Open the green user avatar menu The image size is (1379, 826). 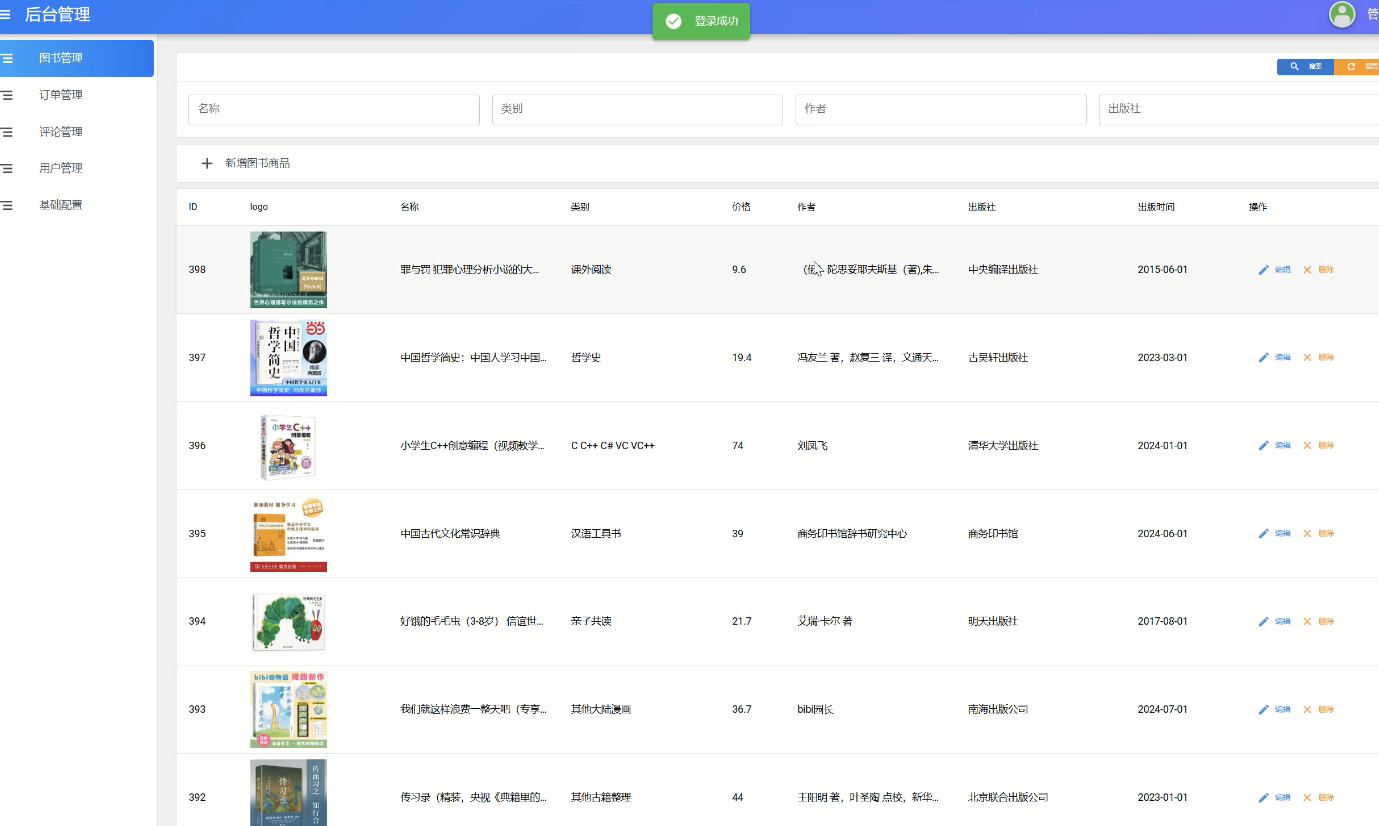click(x=1341, y=14)
